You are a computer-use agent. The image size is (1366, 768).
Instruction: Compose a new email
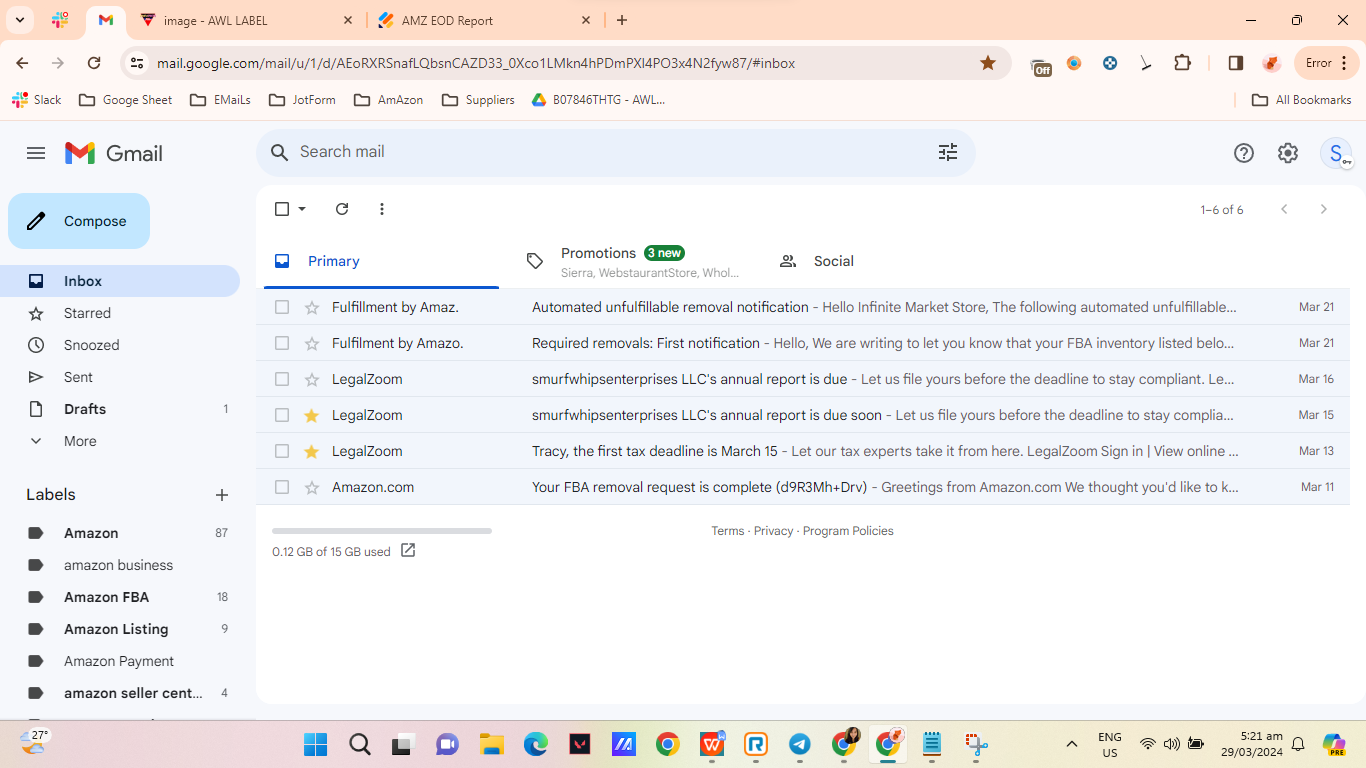(79, 221)
